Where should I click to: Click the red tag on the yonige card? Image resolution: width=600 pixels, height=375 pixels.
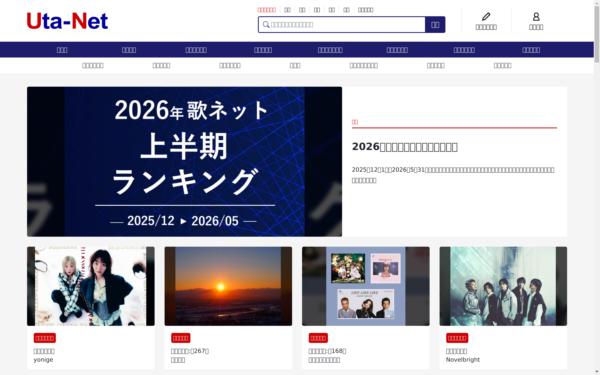pyautogui.click(x=45, y=338)
